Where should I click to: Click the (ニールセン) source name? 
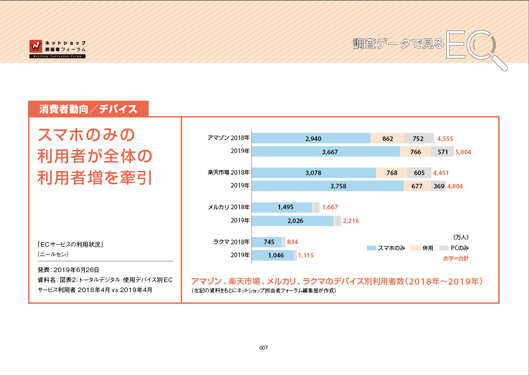53,254
